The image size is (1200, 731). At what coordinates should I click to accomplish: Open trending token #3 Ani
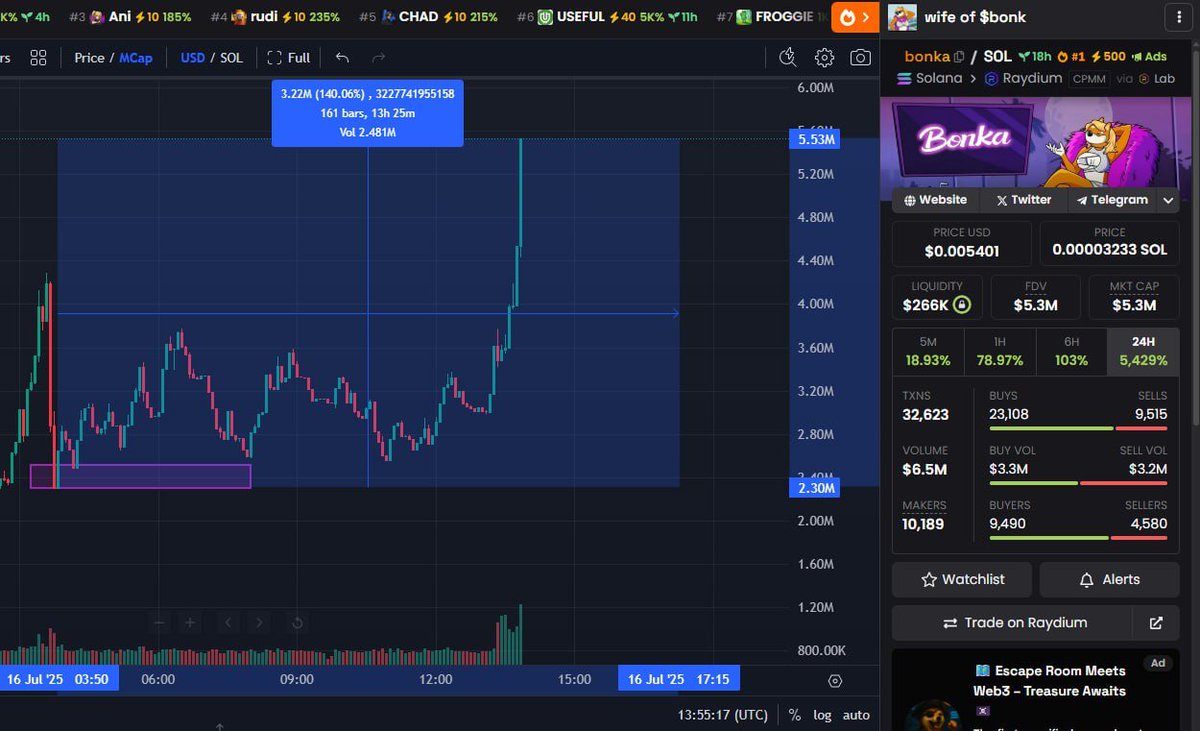point(130,17)
